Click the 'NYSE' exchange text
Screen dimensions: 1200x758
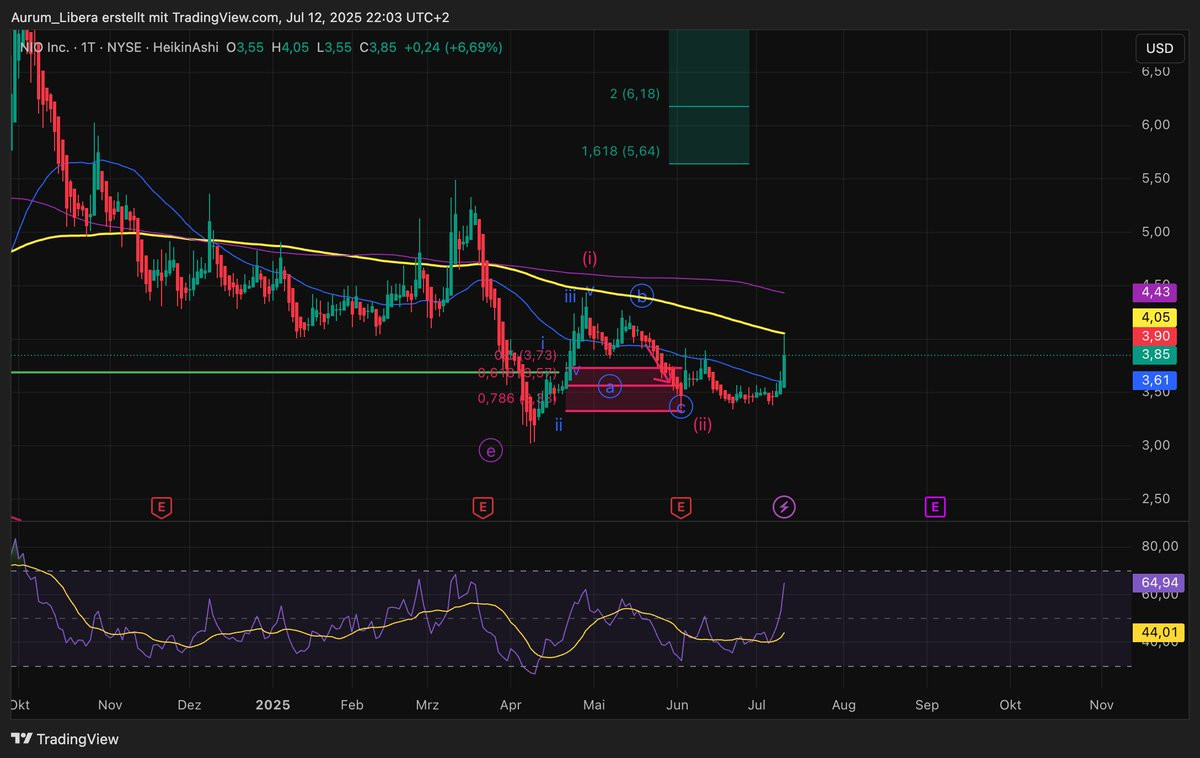[x=126, y=47]
